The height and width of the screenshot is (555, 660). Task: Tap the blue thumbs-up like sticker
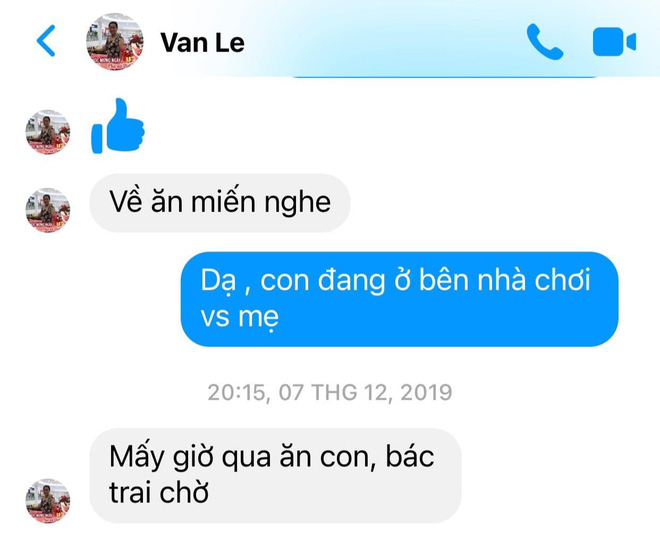click(x=118, y=126)
